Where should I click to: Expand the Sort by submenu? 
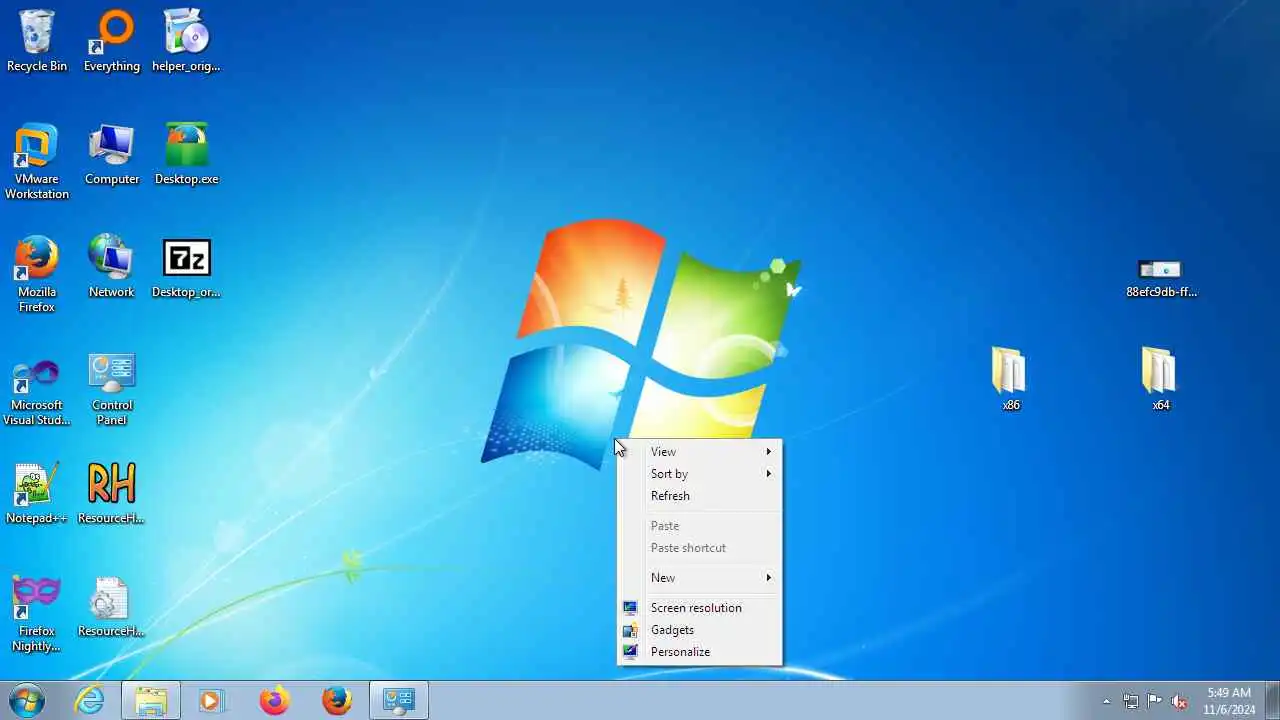699,474
